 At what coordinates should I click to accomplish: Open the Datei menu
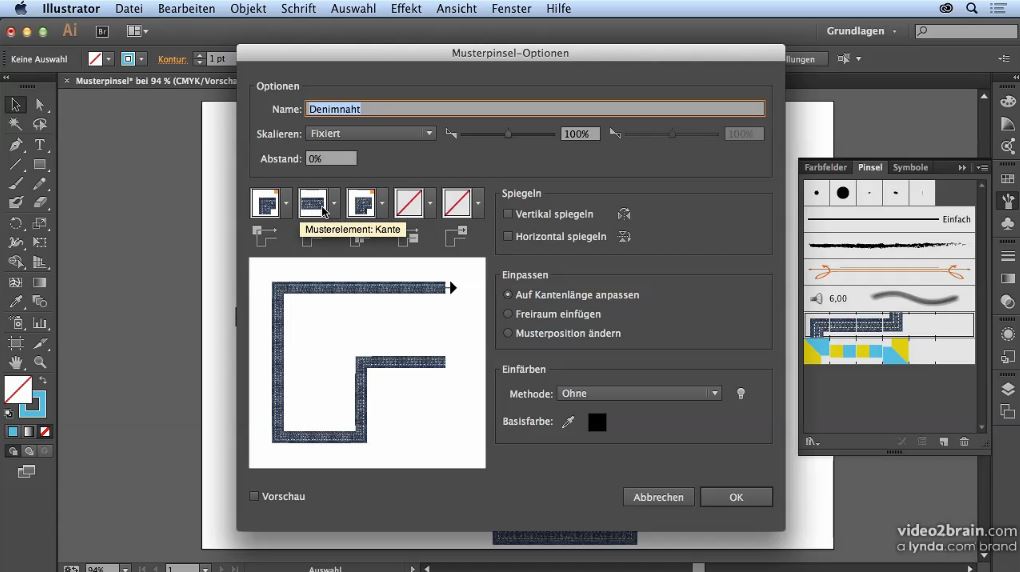129,8
